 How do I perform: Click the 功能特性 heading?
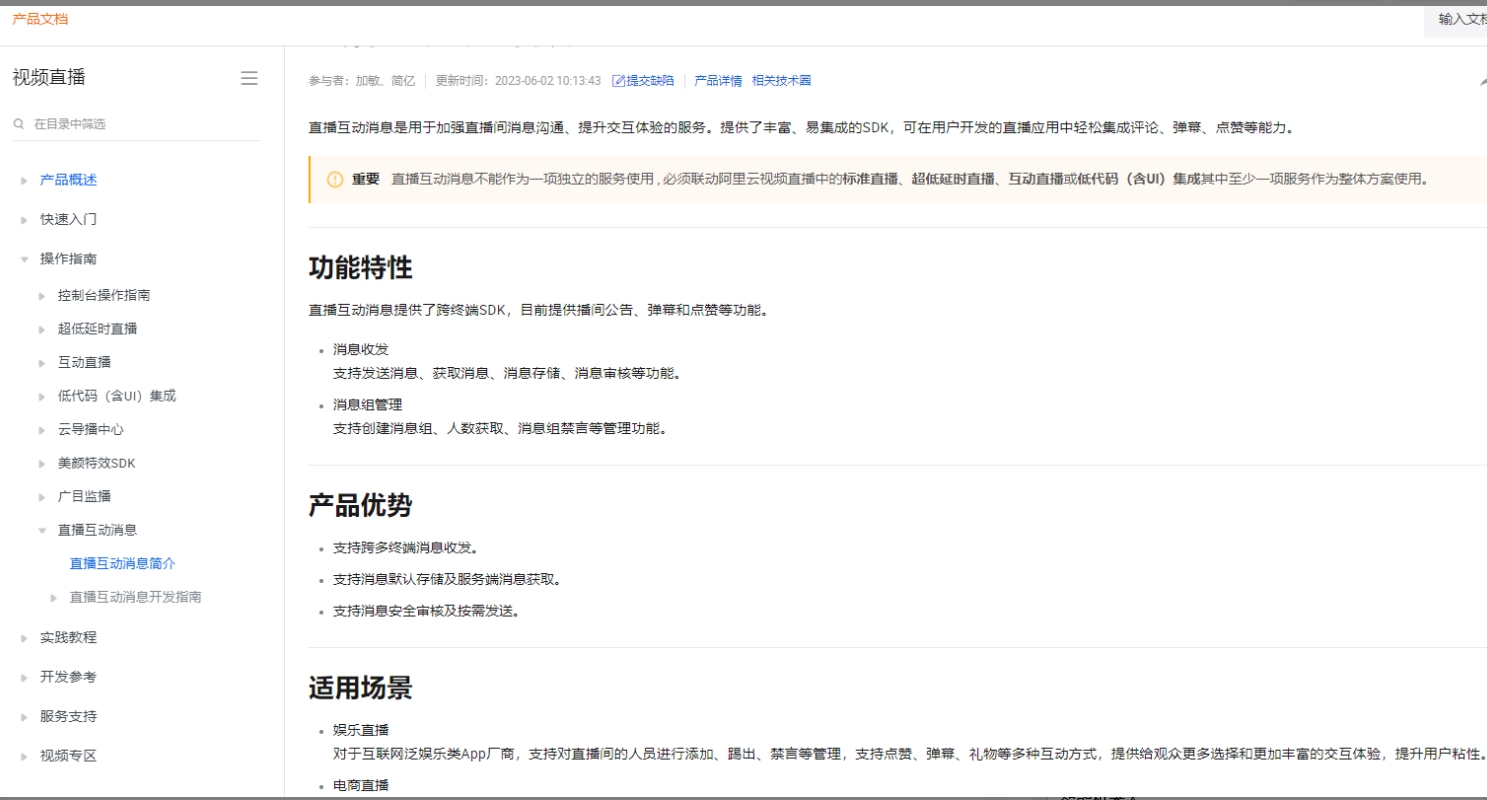pyautogui.click(x=360, y=268)
